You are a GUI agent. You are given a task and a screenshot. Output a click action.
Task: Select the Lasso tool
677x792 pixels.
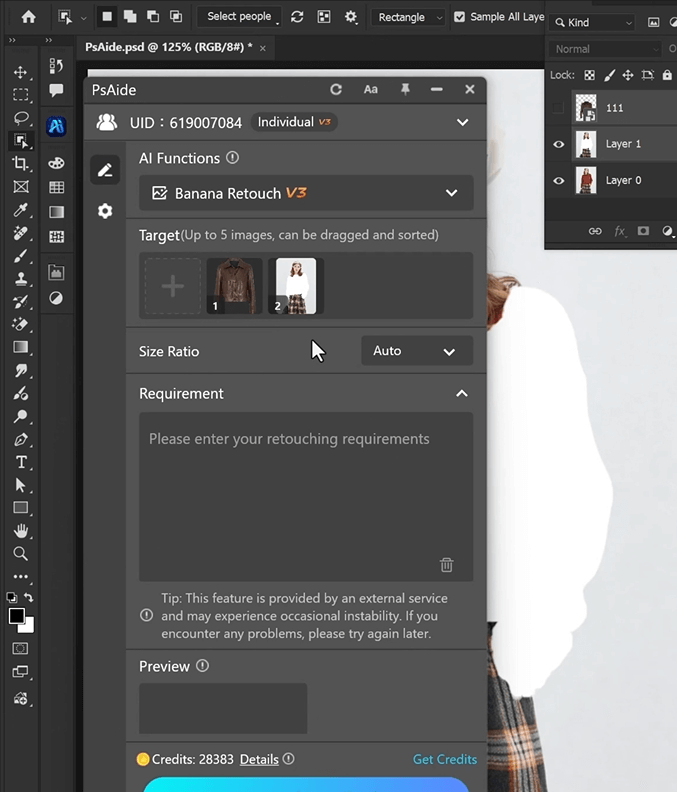click(x=20, y=117)
